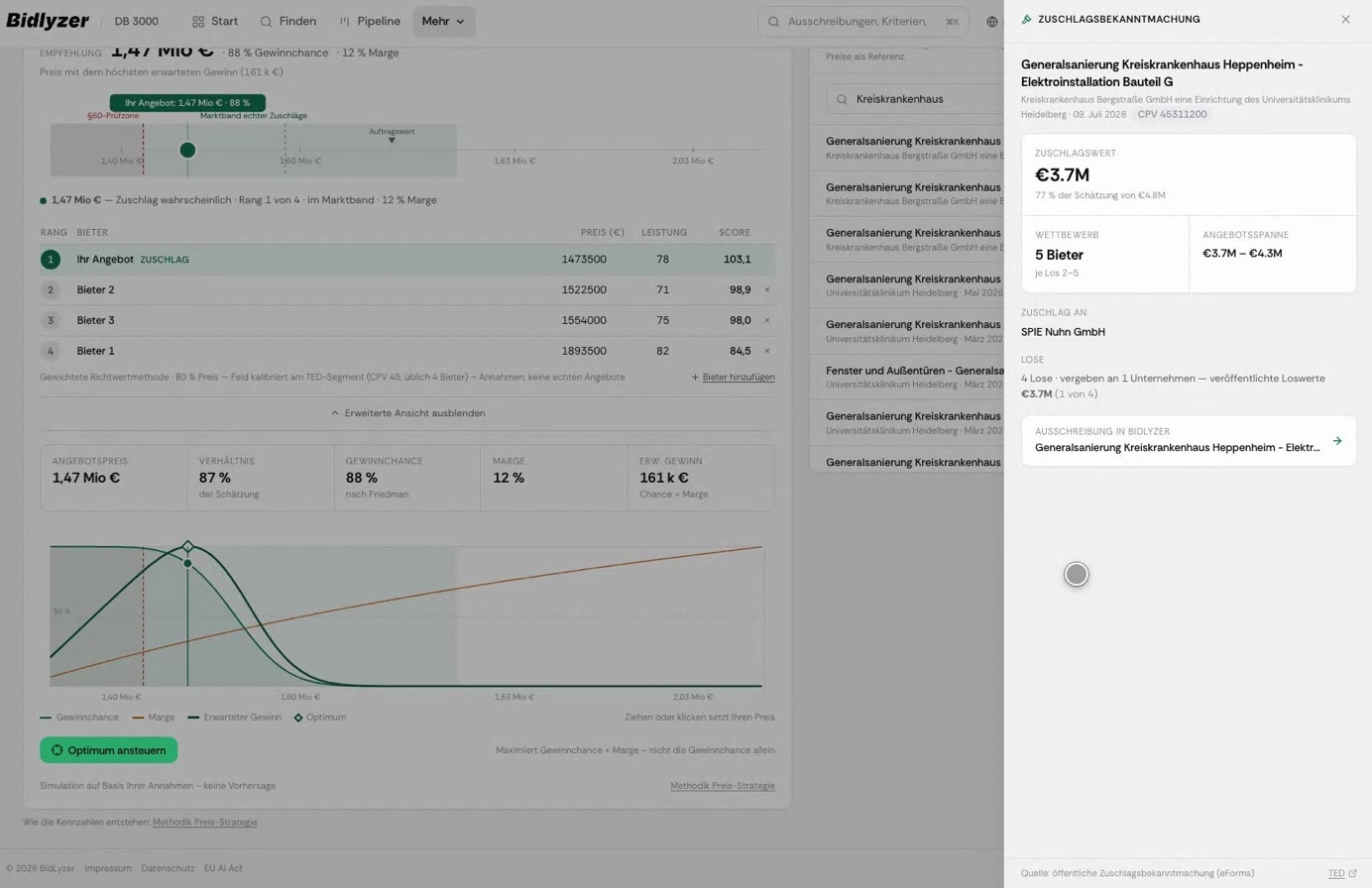Click the CPV 45311200 tag

1172,114
